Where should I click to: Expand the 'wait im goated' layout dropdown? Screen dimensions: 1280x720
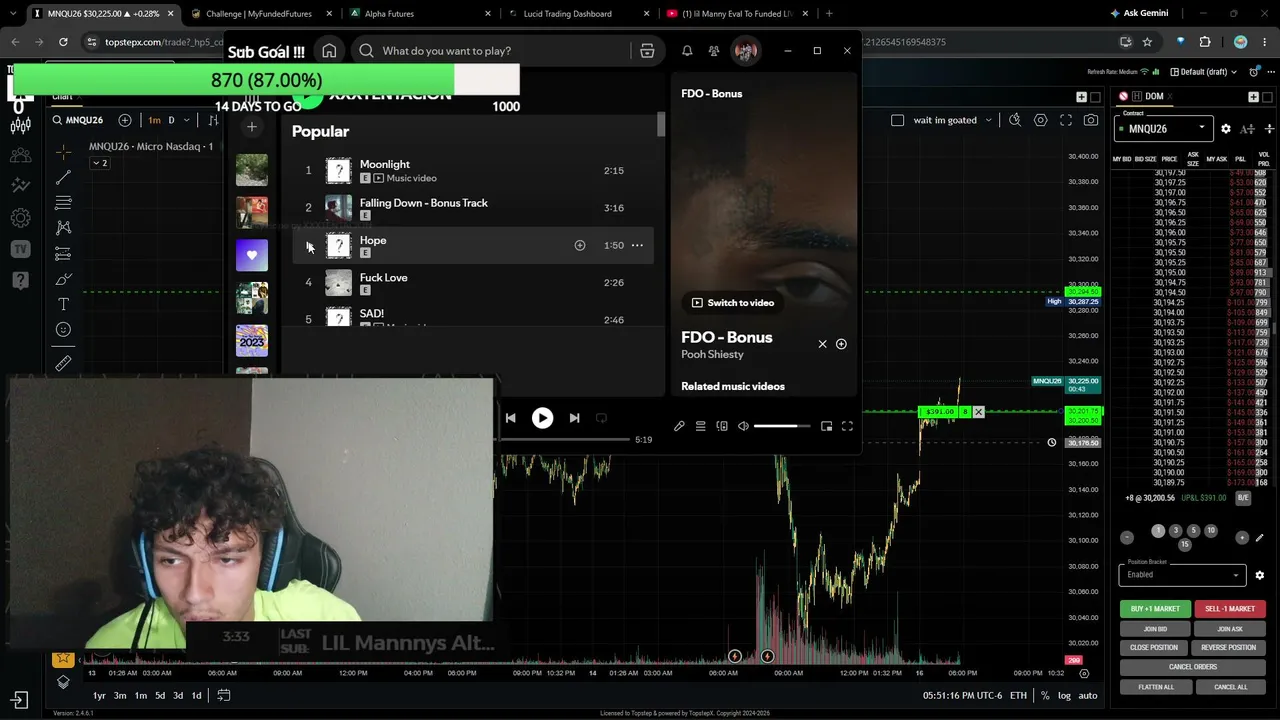(989, 120)
